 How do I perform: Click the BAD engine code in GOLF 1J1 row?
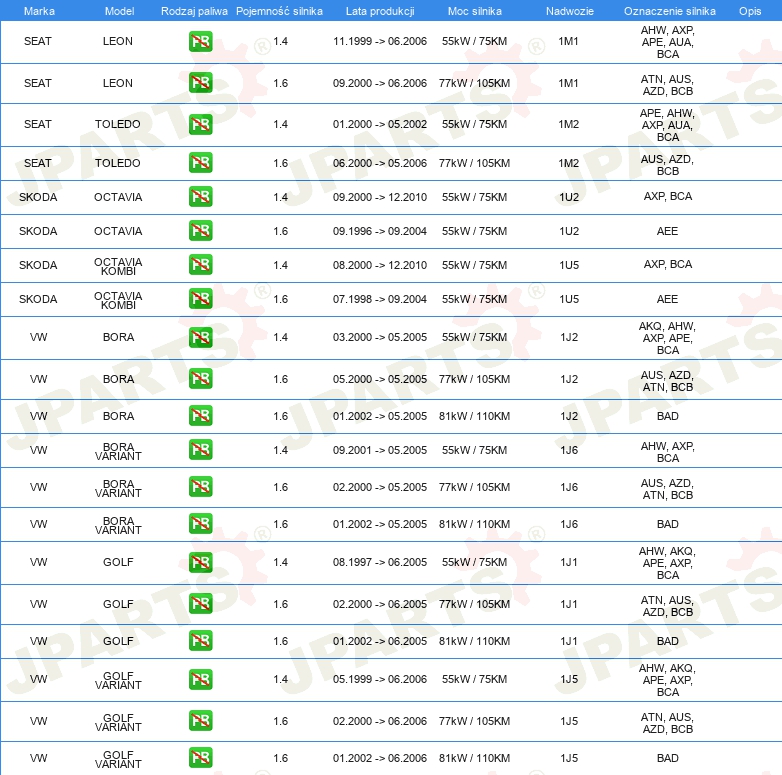point(668,641)
